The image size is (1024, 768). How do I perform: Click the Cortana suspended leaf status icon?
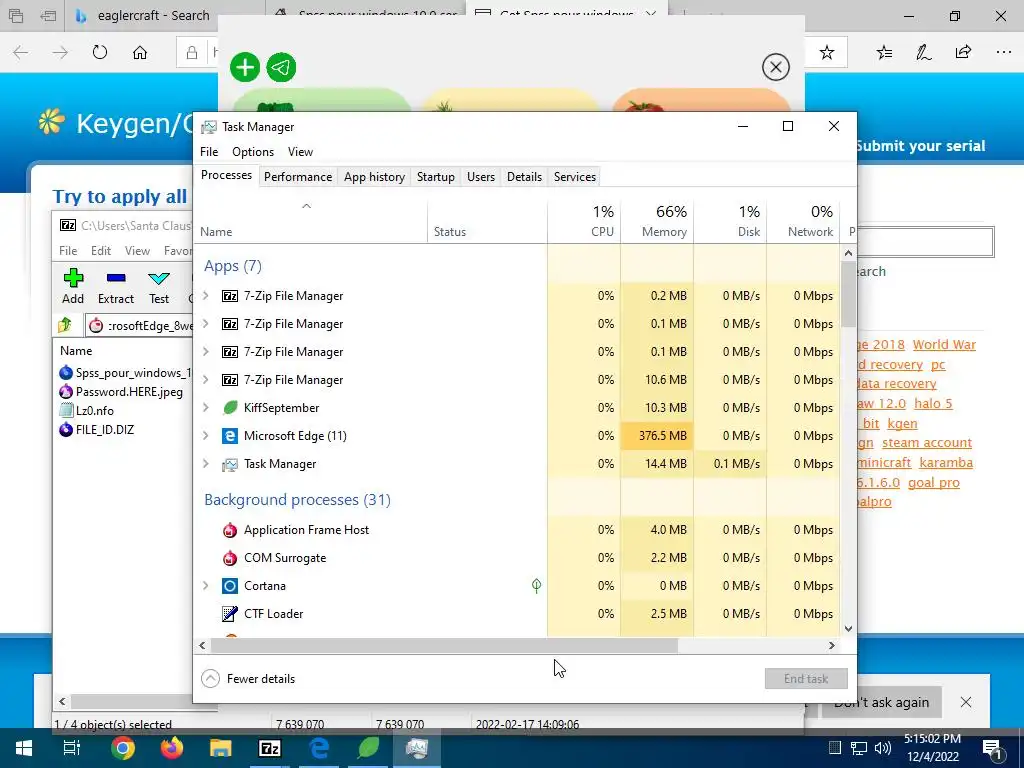[536, 586]
